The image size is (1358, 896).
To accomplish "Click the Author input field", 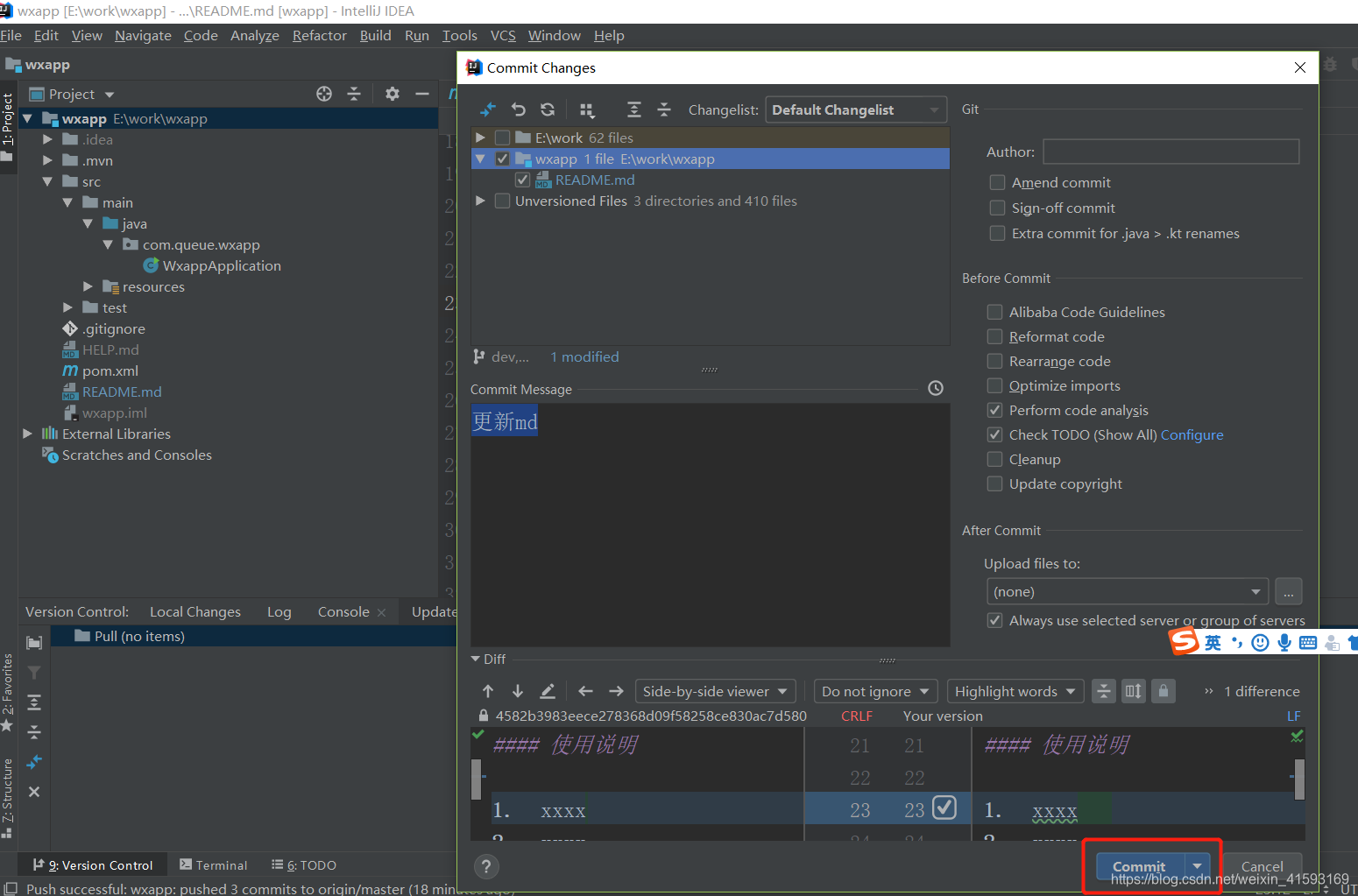I will click(x=1171, y=152).
